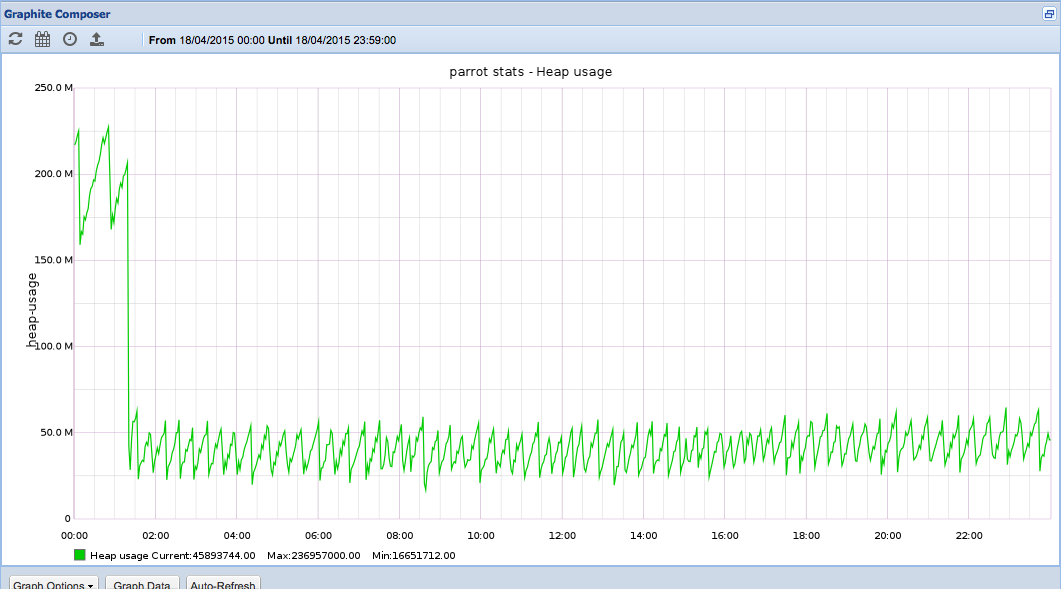The height and width of the screenshot is (589, 1061).
Task: Click the heap-usage vertical axis title
Action: (32, 310)
